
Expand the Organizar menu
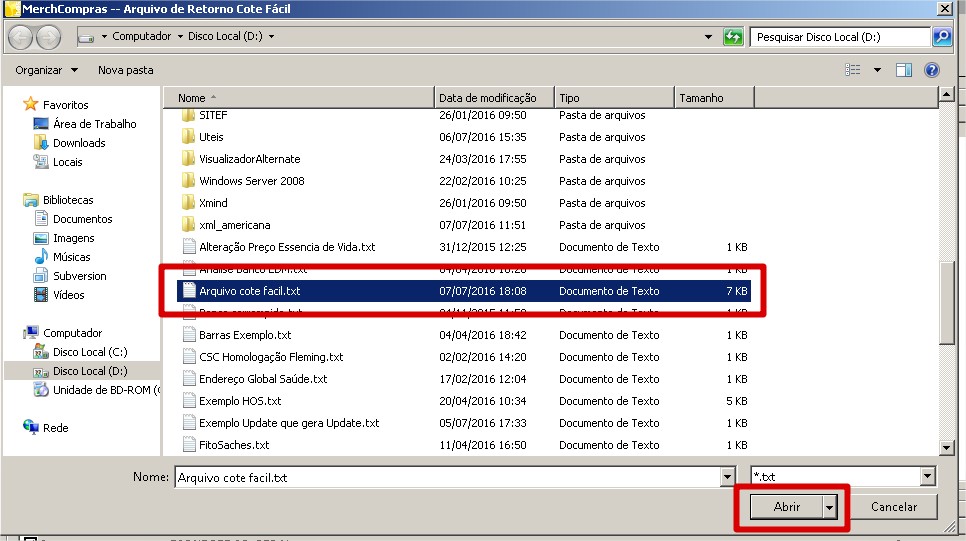(x=46, y=70)
